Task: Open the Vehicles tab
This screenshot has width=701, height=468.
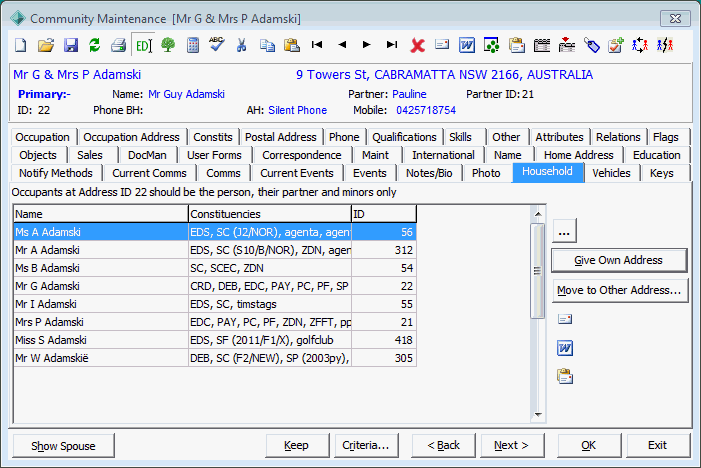Action: click(x=611, y=173)
